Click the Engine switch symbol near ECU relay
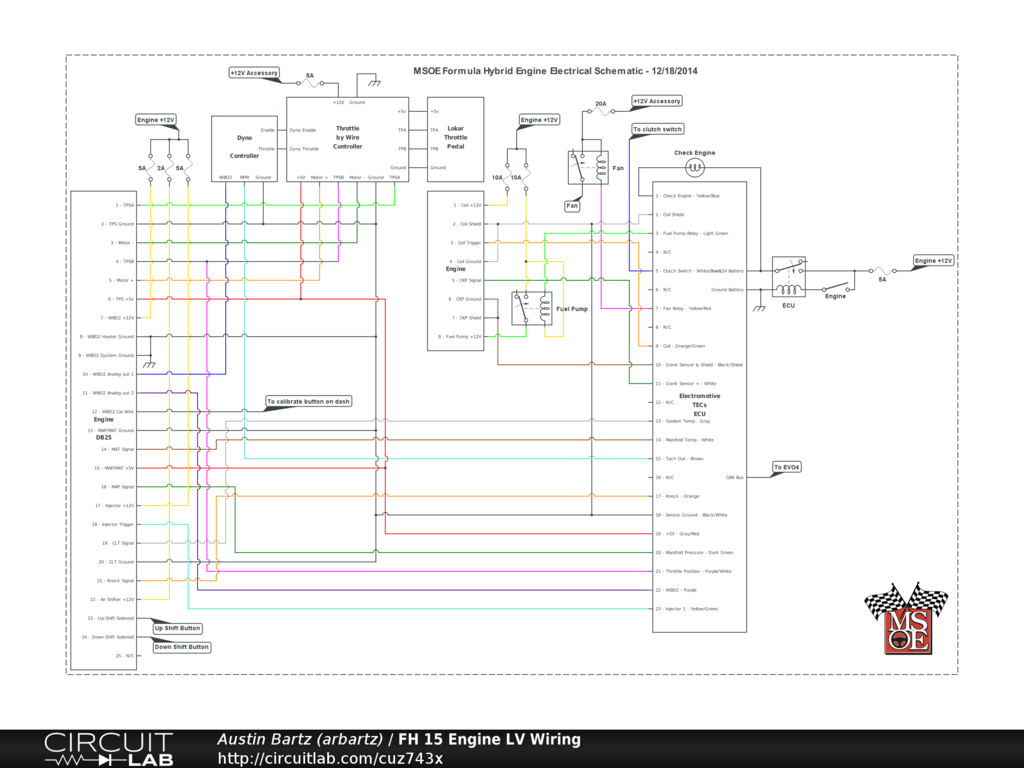 pyautogui.click(x=835, y=282)
